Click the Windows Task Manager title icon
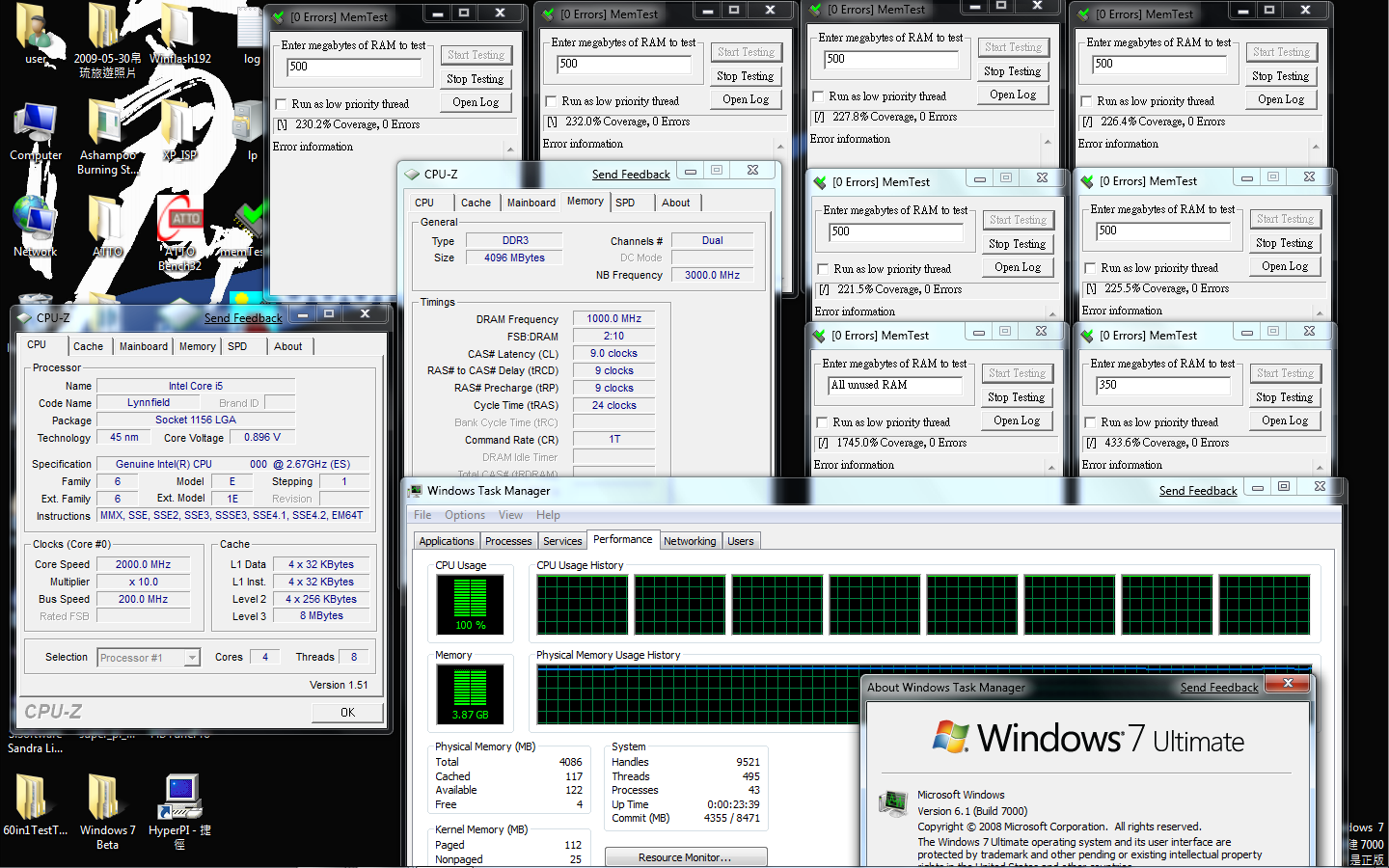The width and height of the screenshot is (1389, 868). click(x=415, y=491)
